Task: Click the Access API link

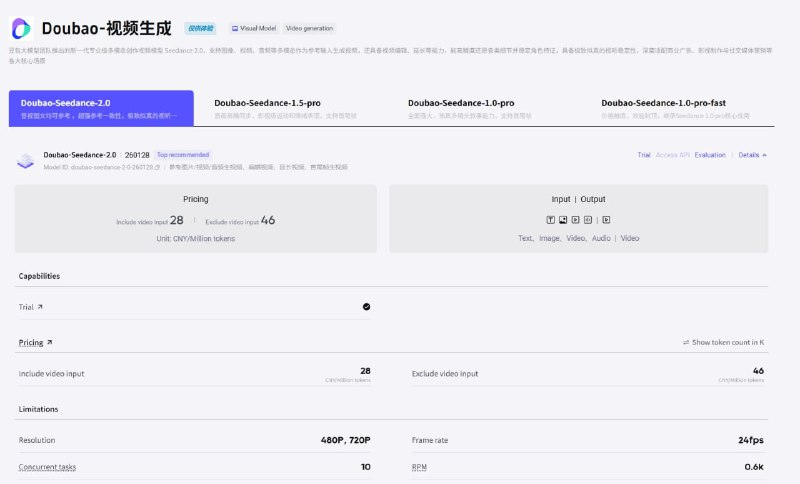Action: coord(672,155)
